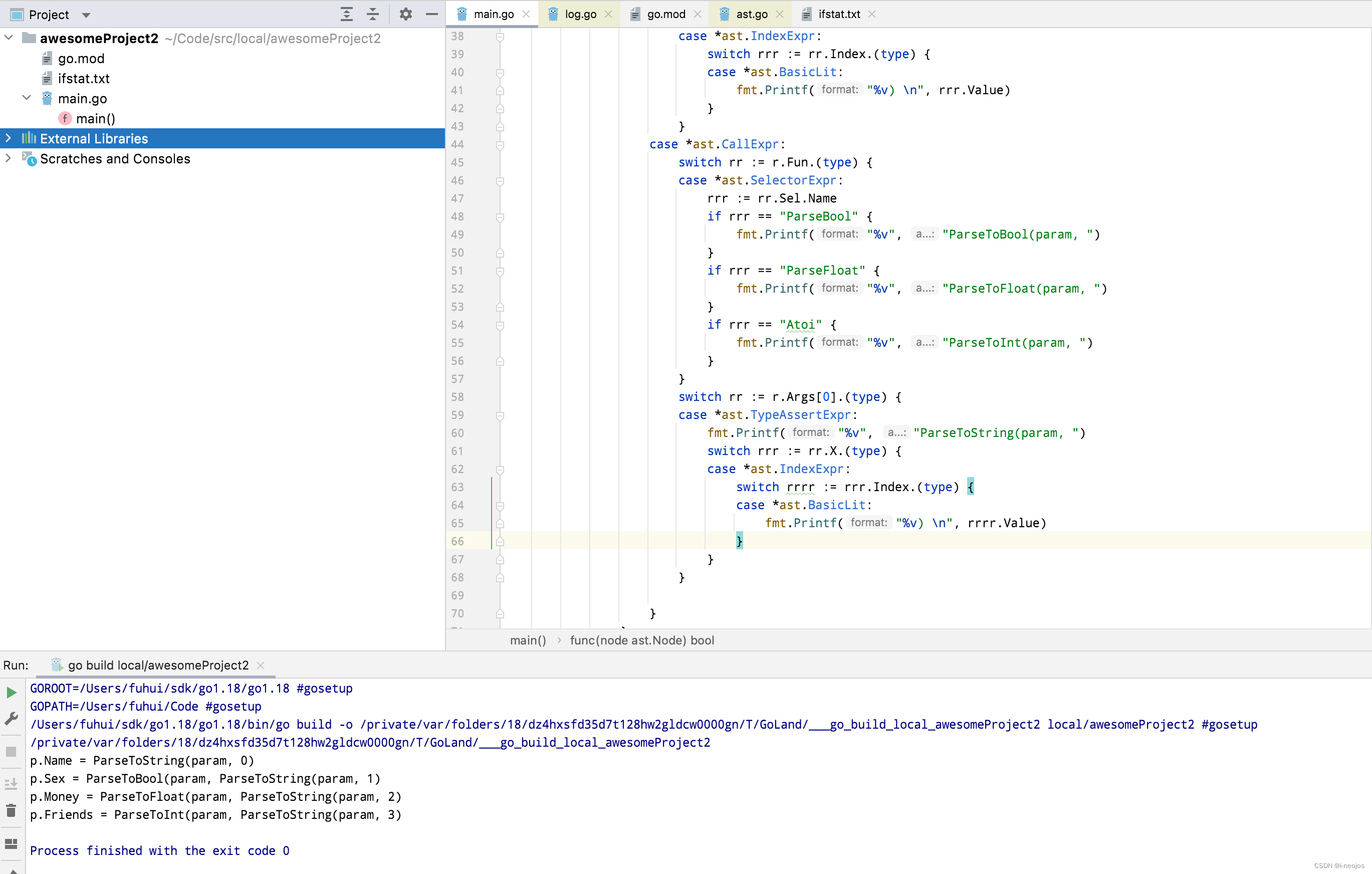This screenshot has height=874, width=1372.
Task: Select go.mod in project tree
Action: click(x=81, y=58)
